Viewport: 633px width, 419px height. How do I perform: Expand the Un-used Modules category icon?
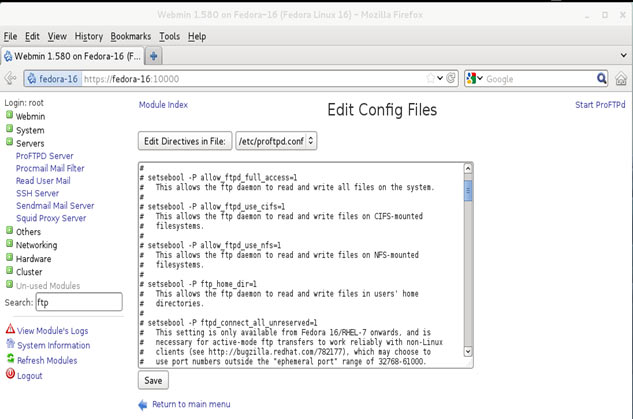click(9, 284)
